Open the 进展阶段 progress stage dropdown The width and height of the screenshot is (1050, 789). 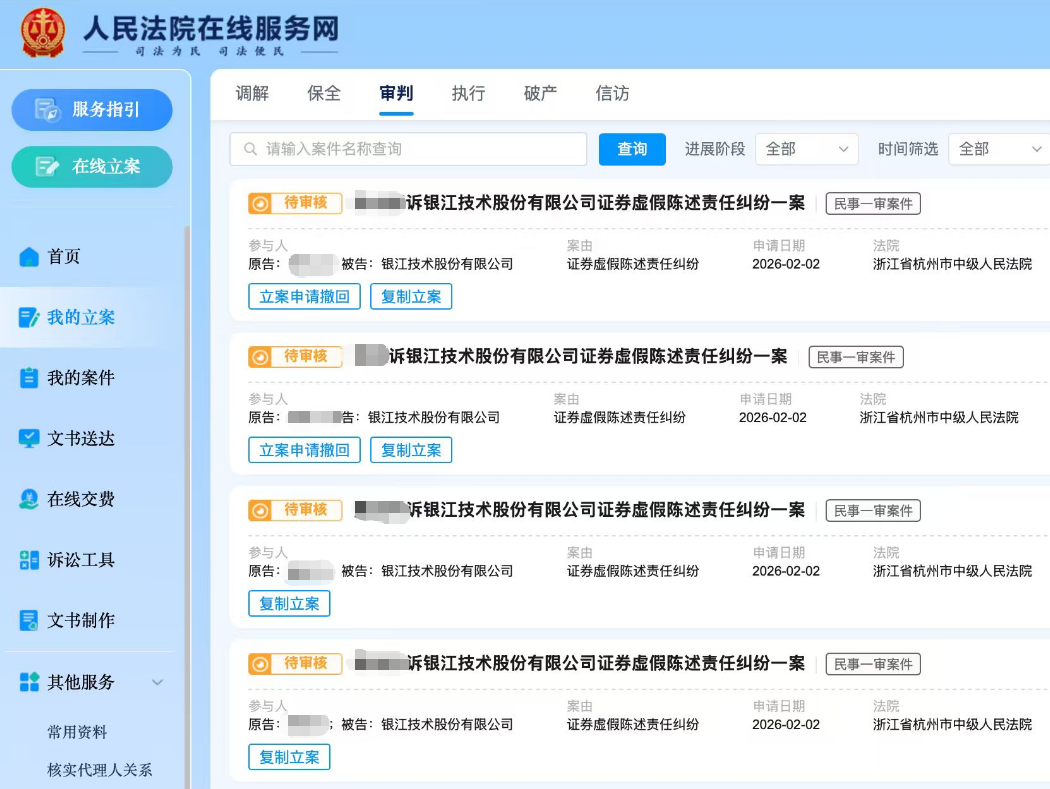pos(806,148)
